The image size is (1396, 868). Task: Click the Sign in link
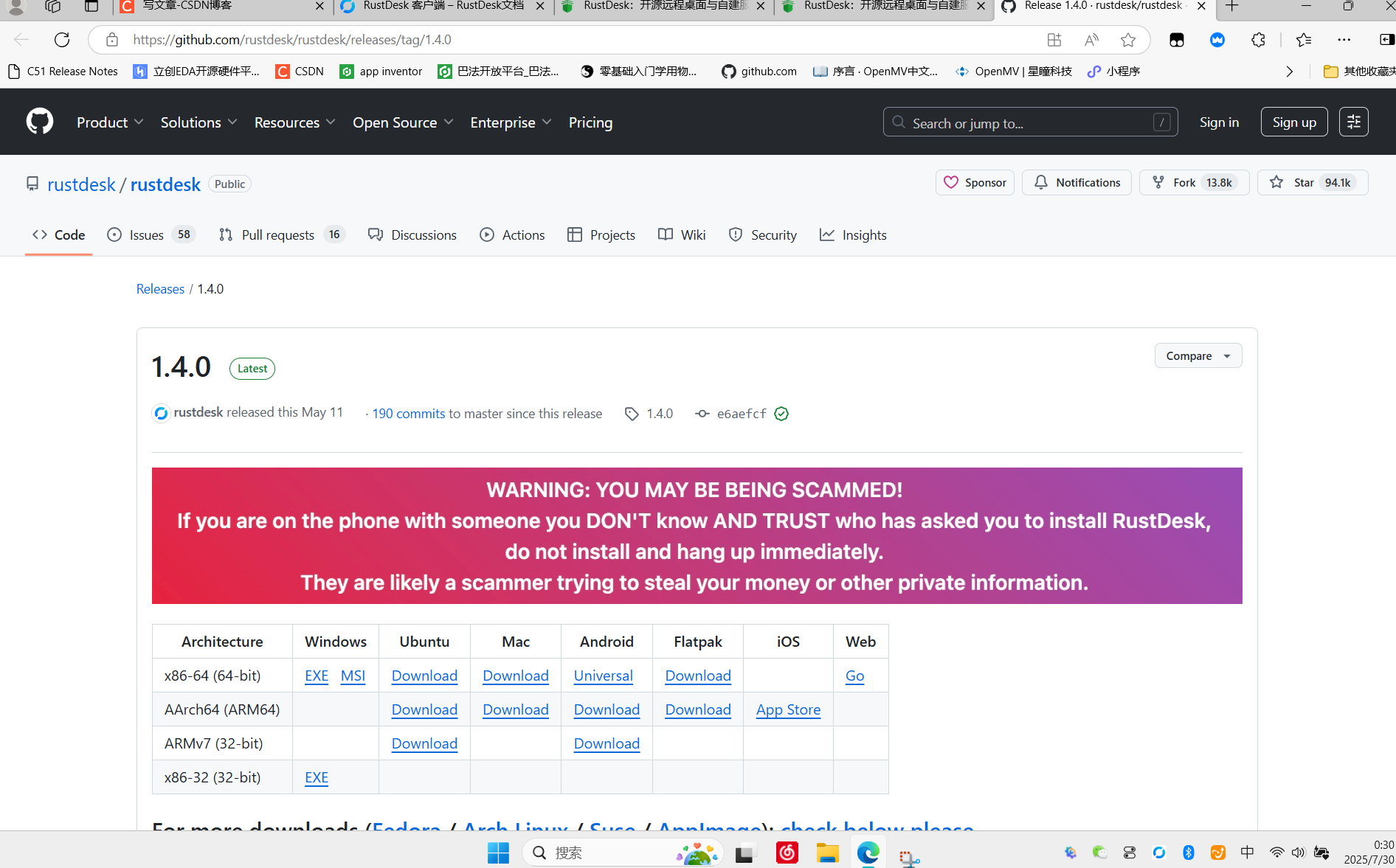(1219, 122)
